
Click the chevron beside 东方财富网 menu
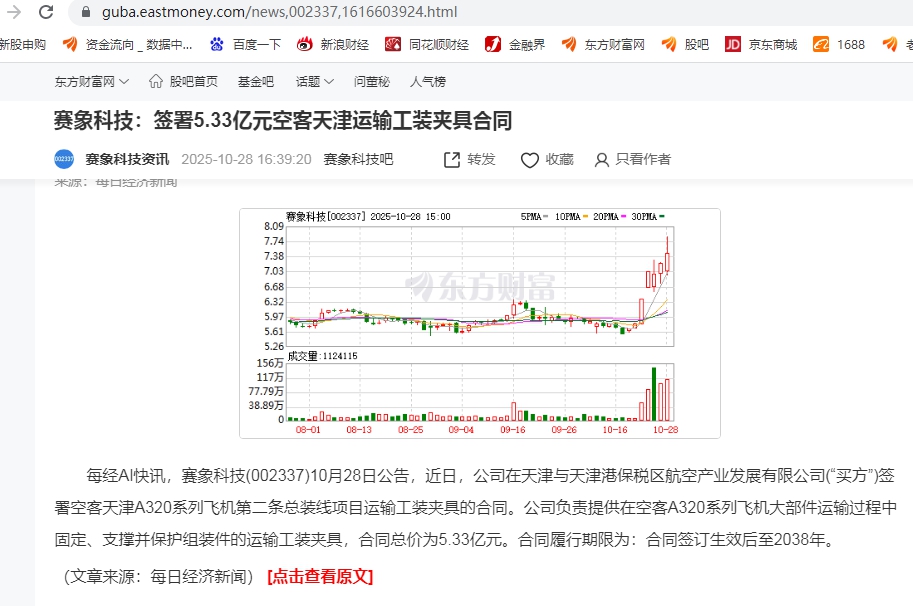click(124, 82)
